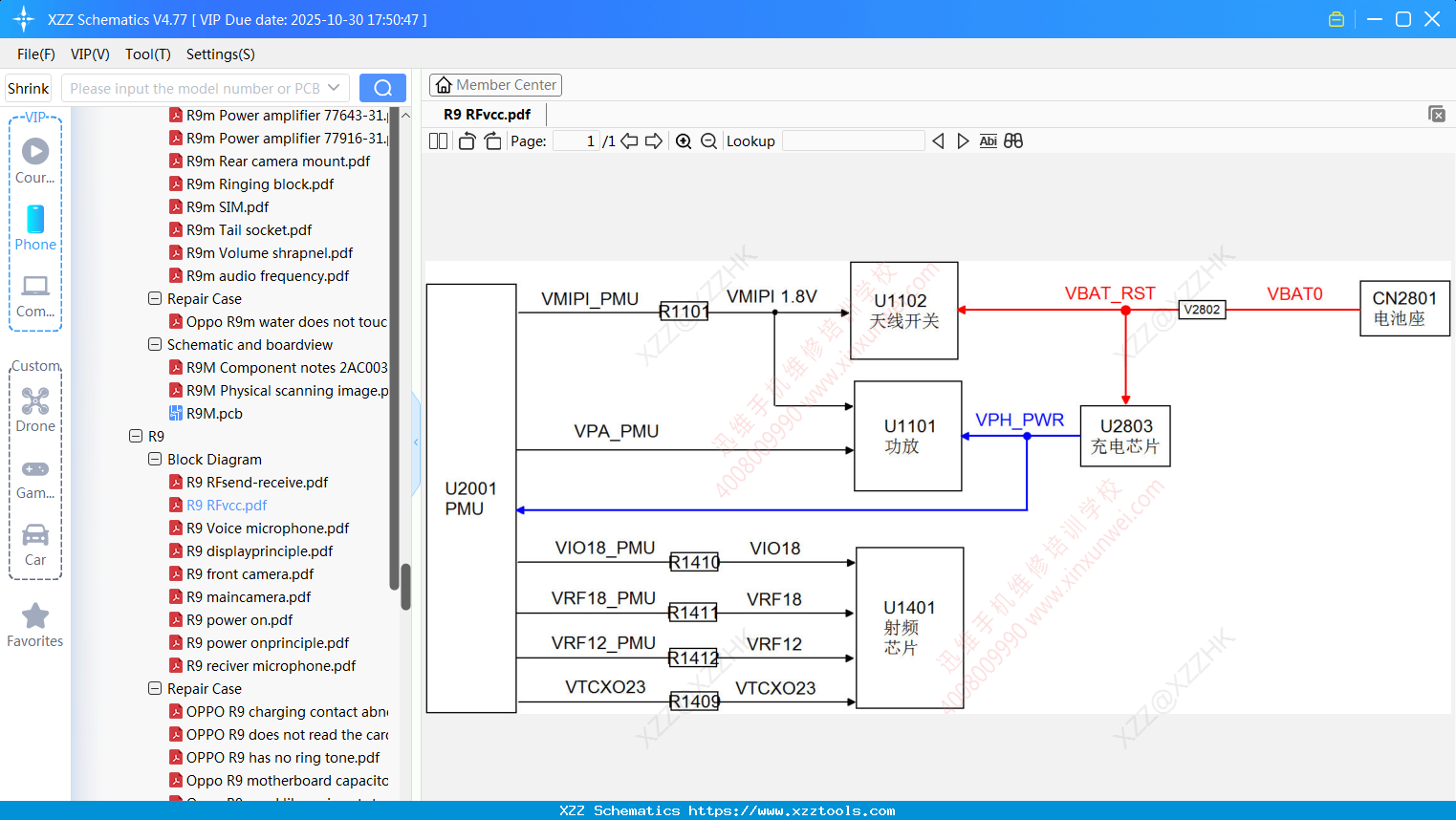The width and height of the screenshot is (1456, 820).
Task: Focus the Lookup search field
Action: point(854,141)
